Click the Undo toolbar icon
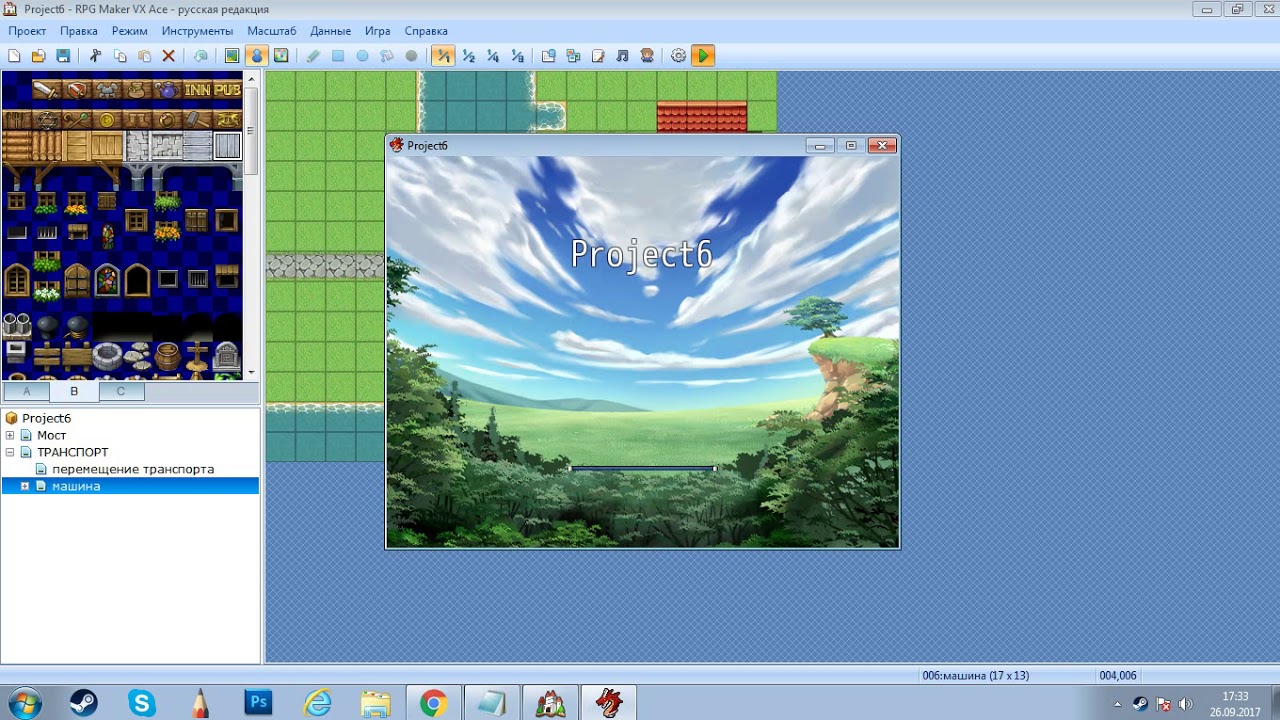 pyautogui.click(x=201, y=56)
